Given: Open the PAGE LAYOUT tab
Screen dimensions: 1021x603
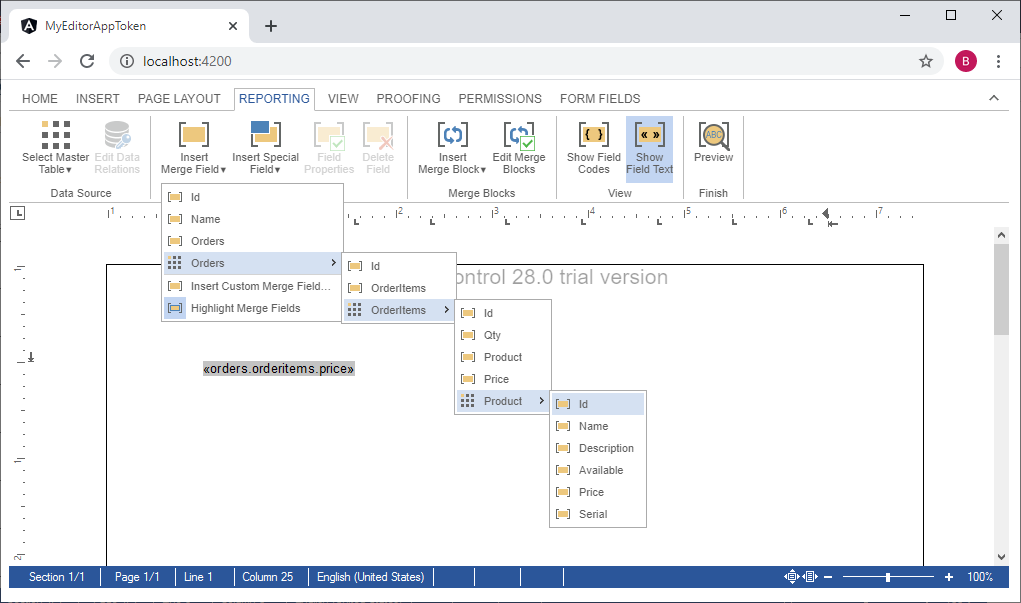Looking at the screenshot, I should (x=179, y=98).
